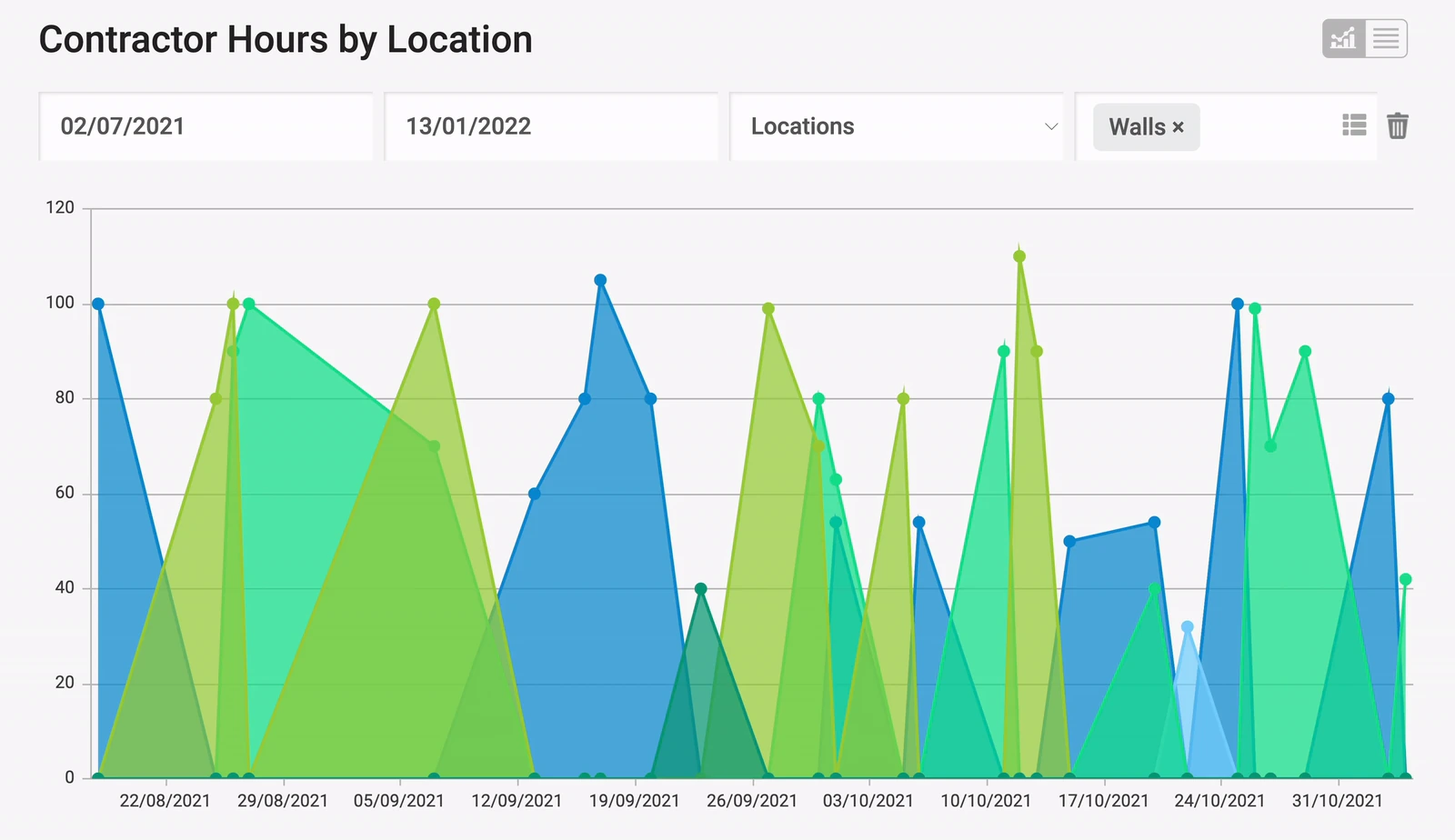Edit the end date 13/01/2022 field
Image resolution: width=1455 pixels, height=840 pixels.
point(551,126)
